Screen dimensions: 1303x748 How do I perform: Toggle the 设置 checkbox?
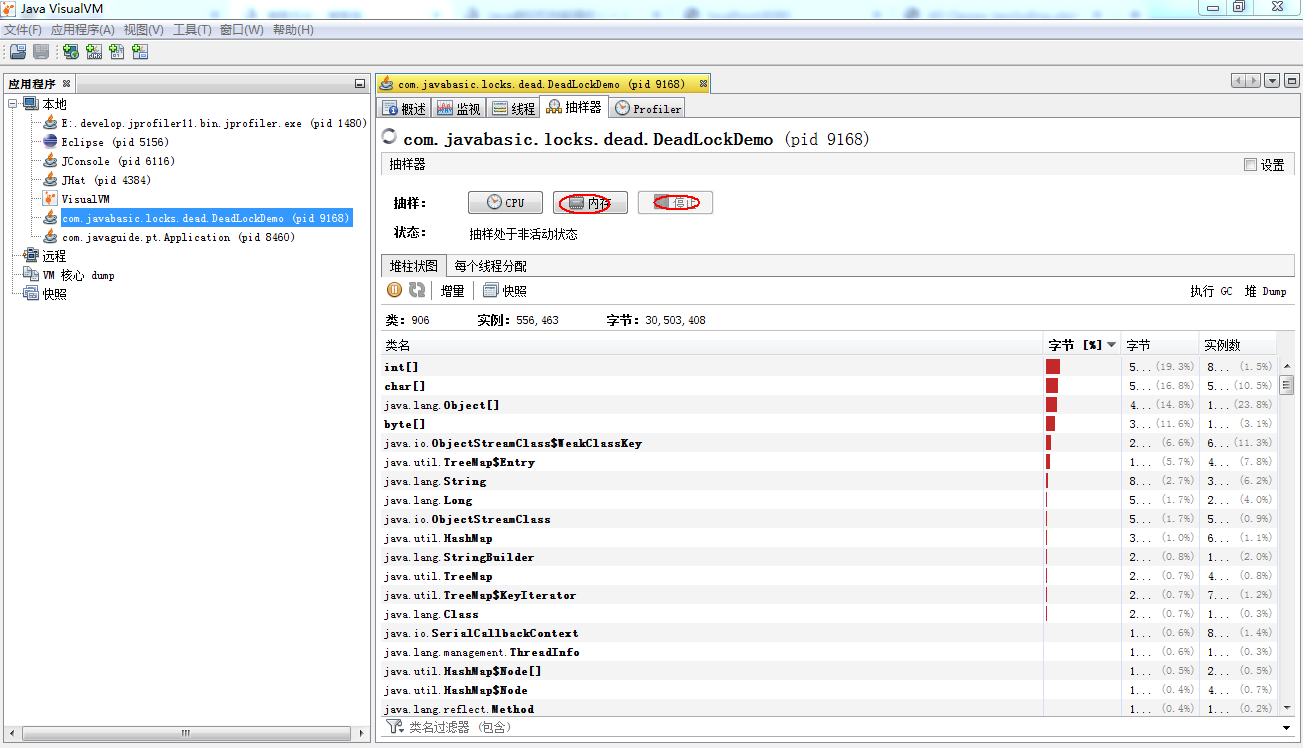(1250, 165)
